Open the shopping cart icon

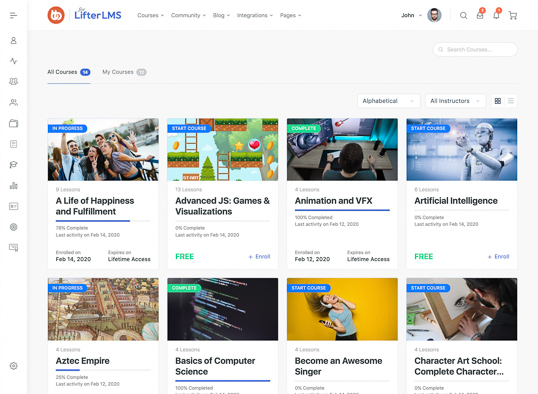[x=513, y=15]
